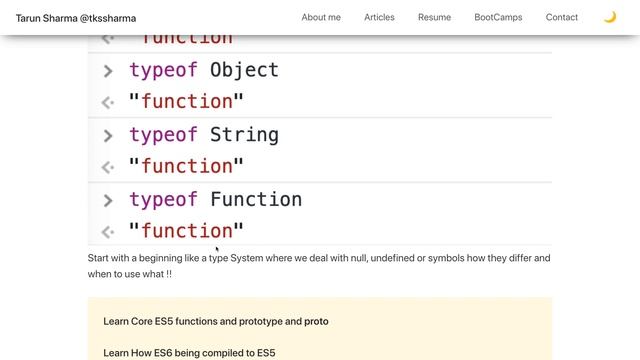Click the console screenshot image

coord(320,140)
